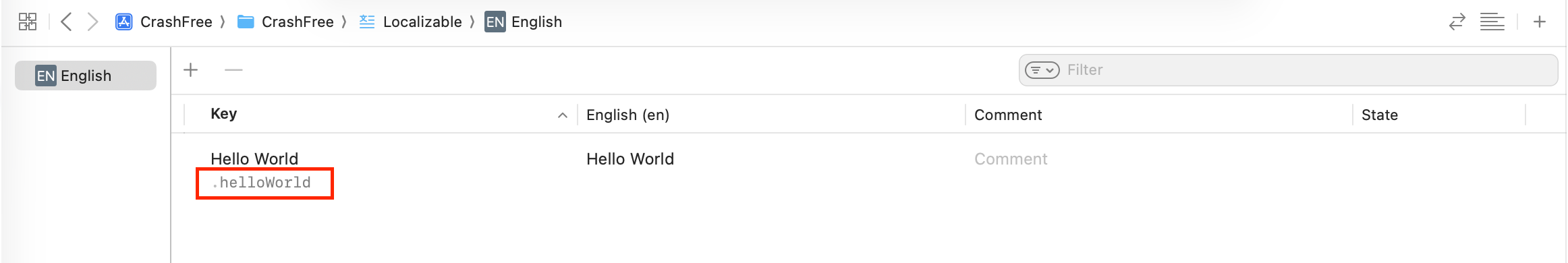Click the CrashFree folder icon in breadcrumb

point(246,22)
